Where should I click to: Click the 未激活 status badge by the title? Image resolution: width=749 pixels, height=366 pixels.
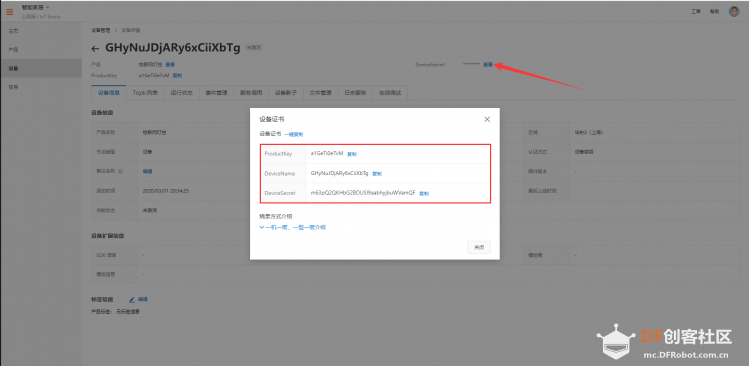pos(254,48)
